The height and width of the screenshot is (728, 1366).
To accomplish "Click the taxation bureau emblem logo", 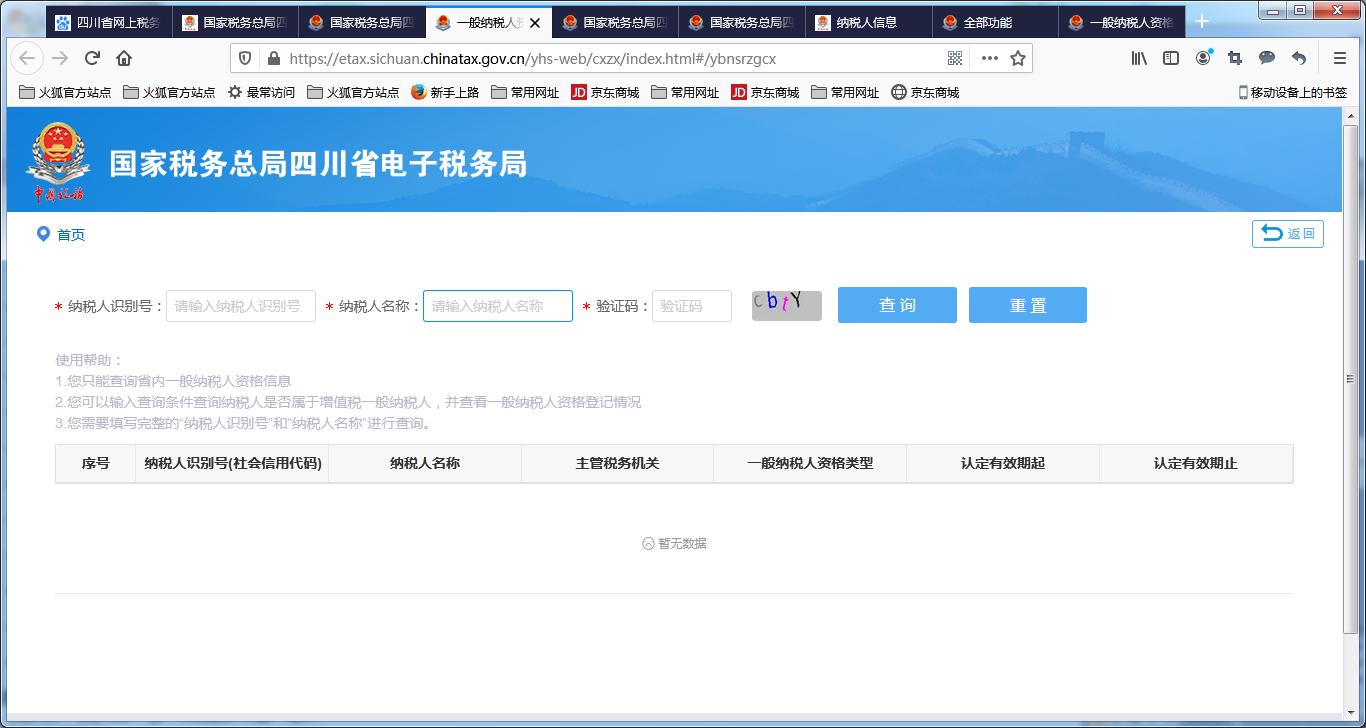I will (59, 156).
